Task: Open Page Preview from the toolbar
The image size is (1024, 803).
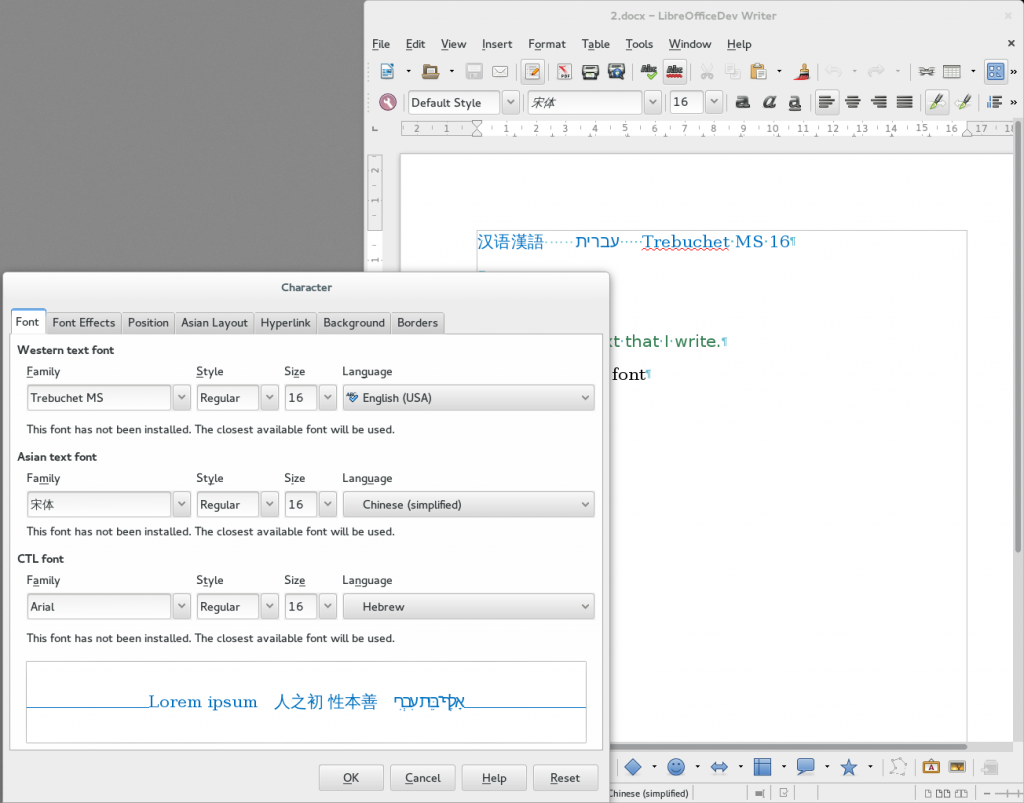Action: pos(616,71)
